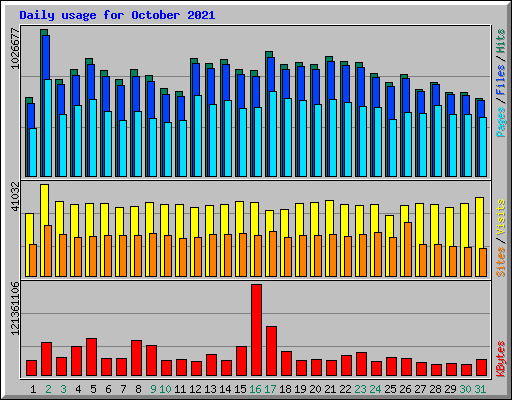512x400 pixels.
Task: Click day label 11 on the x-axis
Action: point(180,389)
